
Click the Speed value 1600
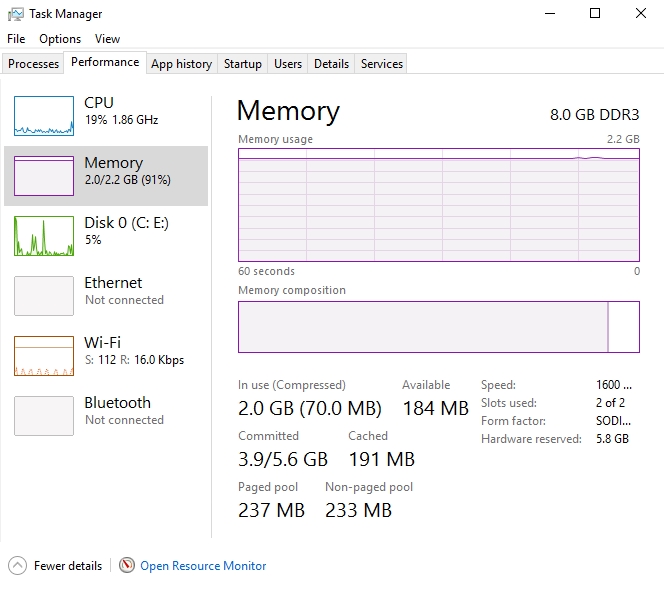(614, 385)
